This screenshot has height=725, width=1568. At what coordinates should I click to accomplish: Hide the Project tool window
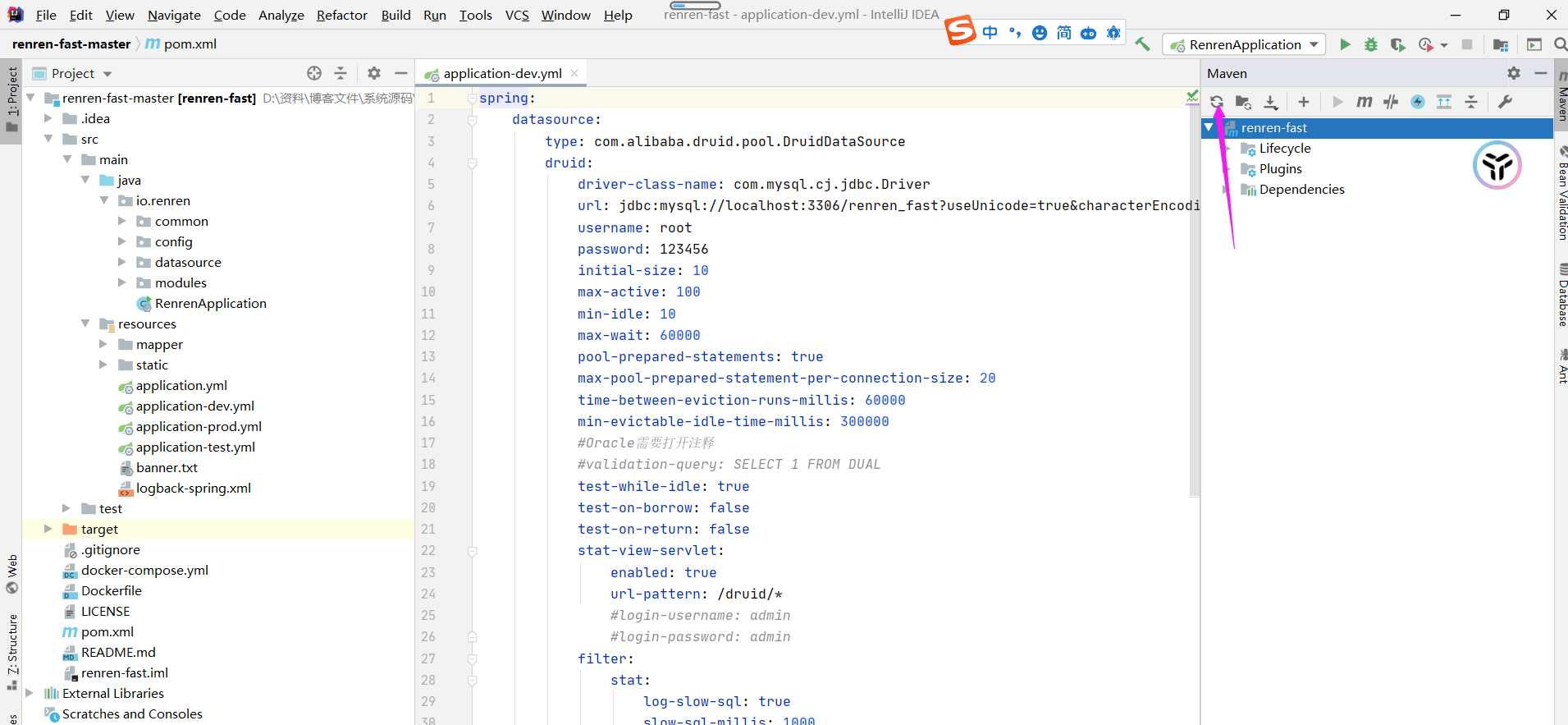(401, 73)
